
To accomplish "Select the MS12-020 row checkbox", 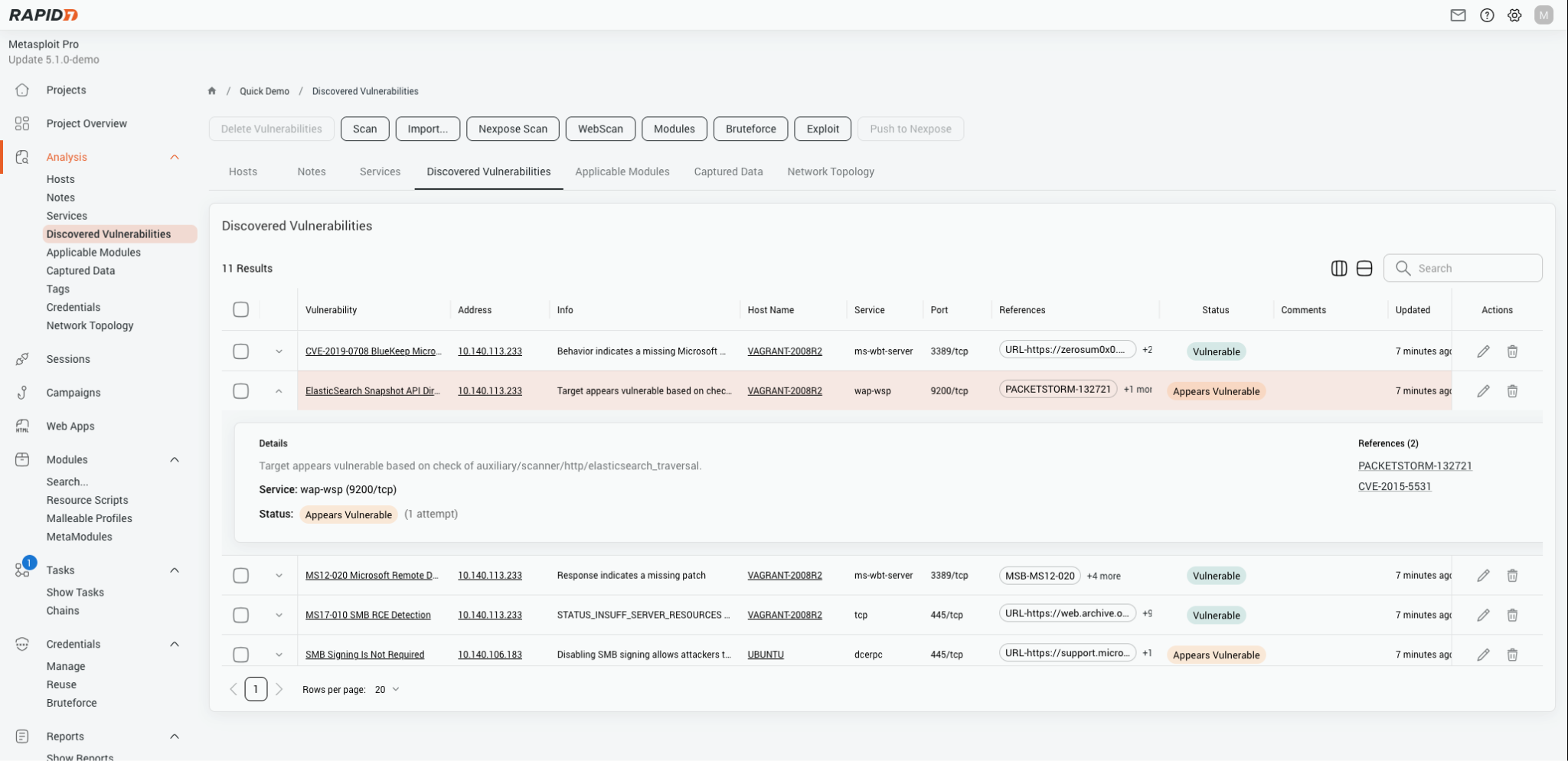I will pyautogui.click(x=241, y=576).
